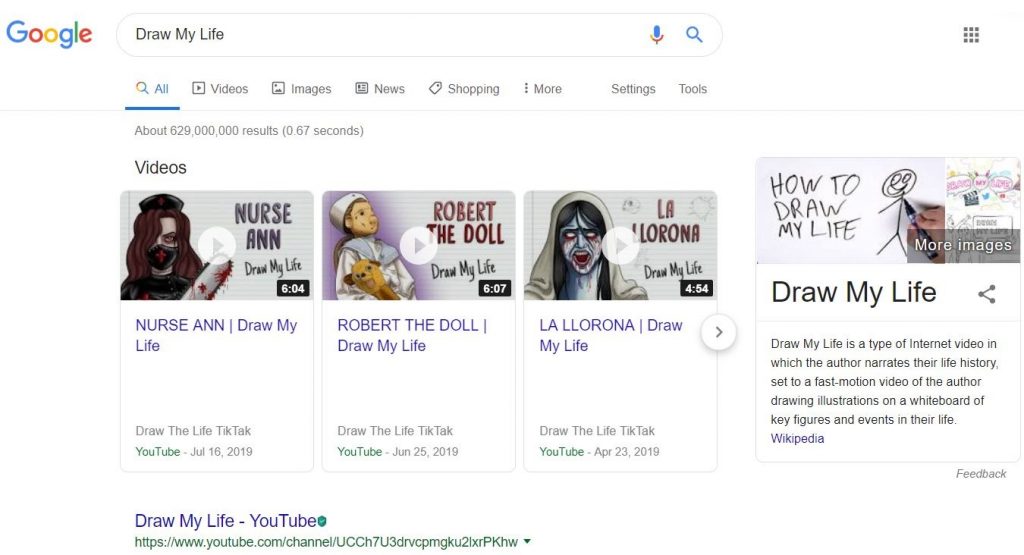Expand the More search categories menu
1024x555 pixels.
click(543, 89)
